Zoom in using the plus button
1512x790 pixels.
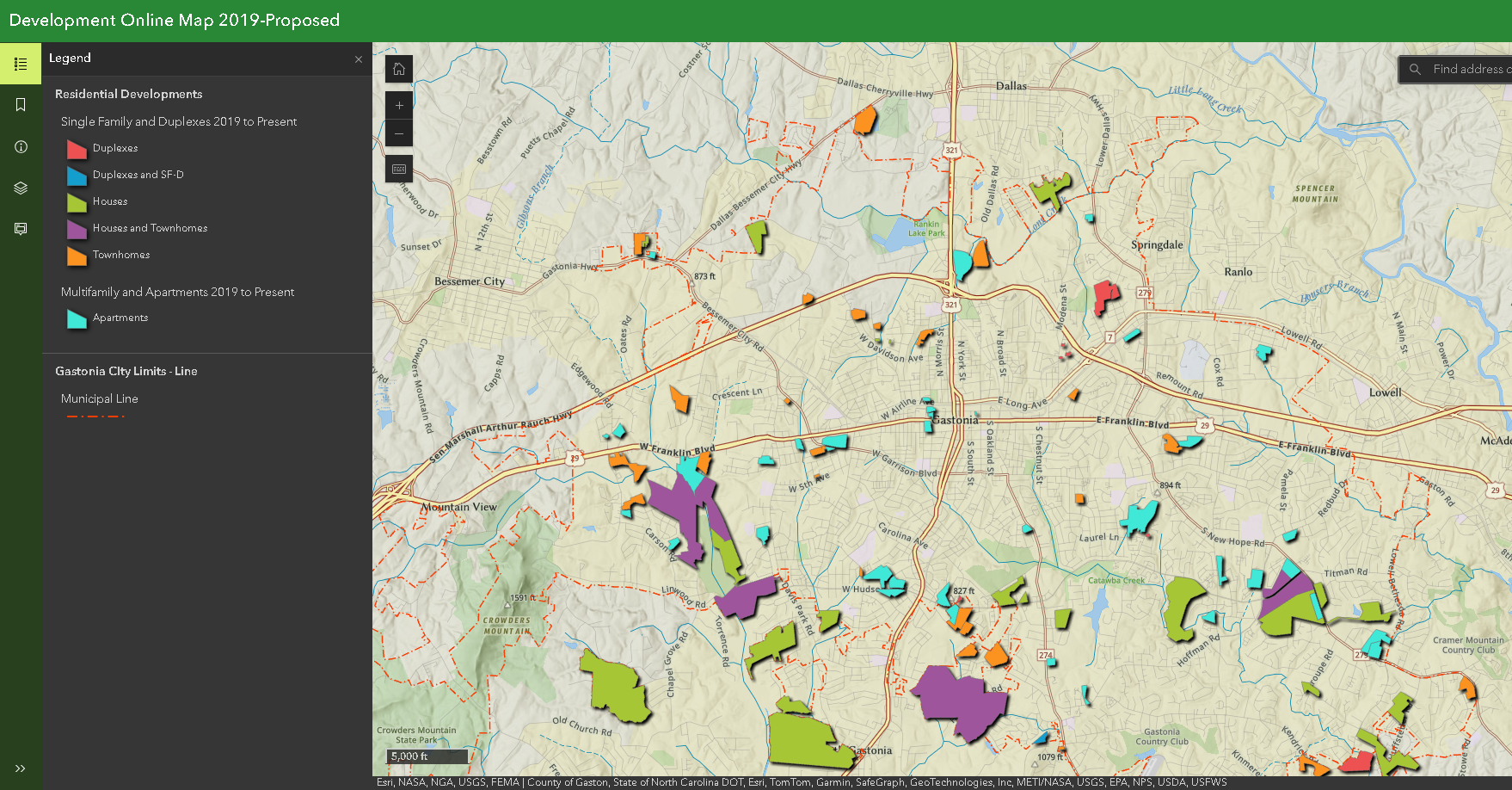[398, 105]
